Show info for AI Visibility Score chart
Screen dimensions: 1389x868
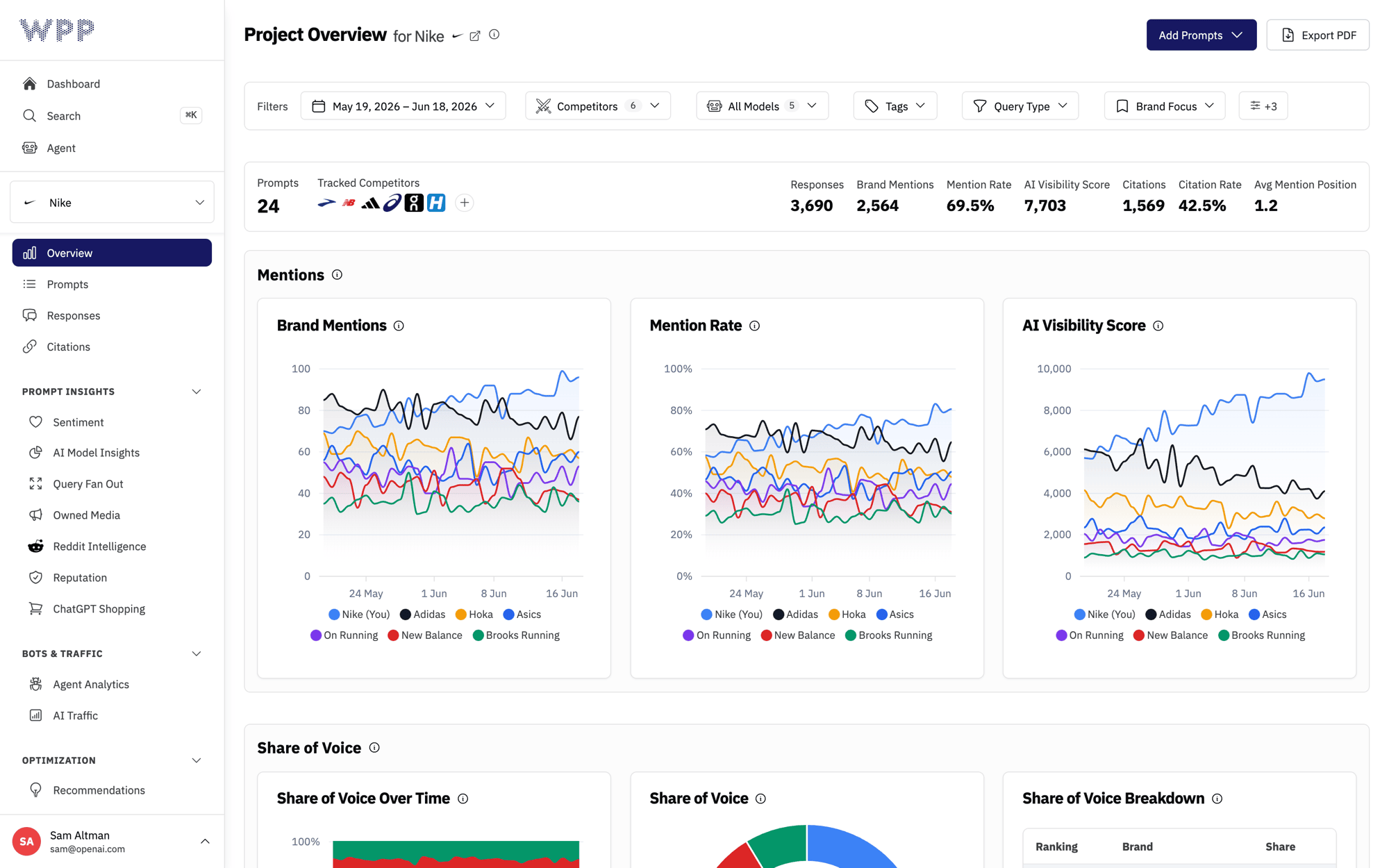pos(1158,326)
